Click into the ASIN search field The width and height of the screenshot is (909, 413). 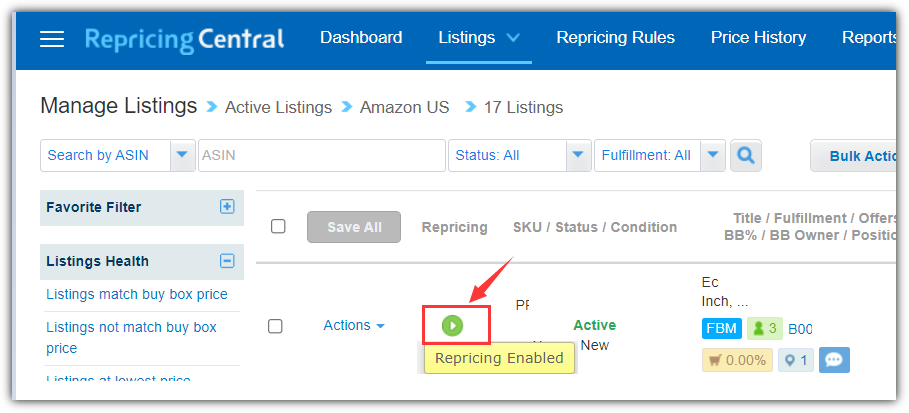pyautogui.click(x=322, y=155)
